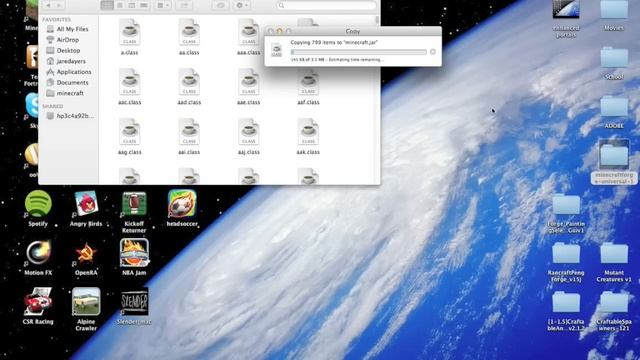Go forward in Finder window
This screenshot has width=640, height=360.
[59, 5]
